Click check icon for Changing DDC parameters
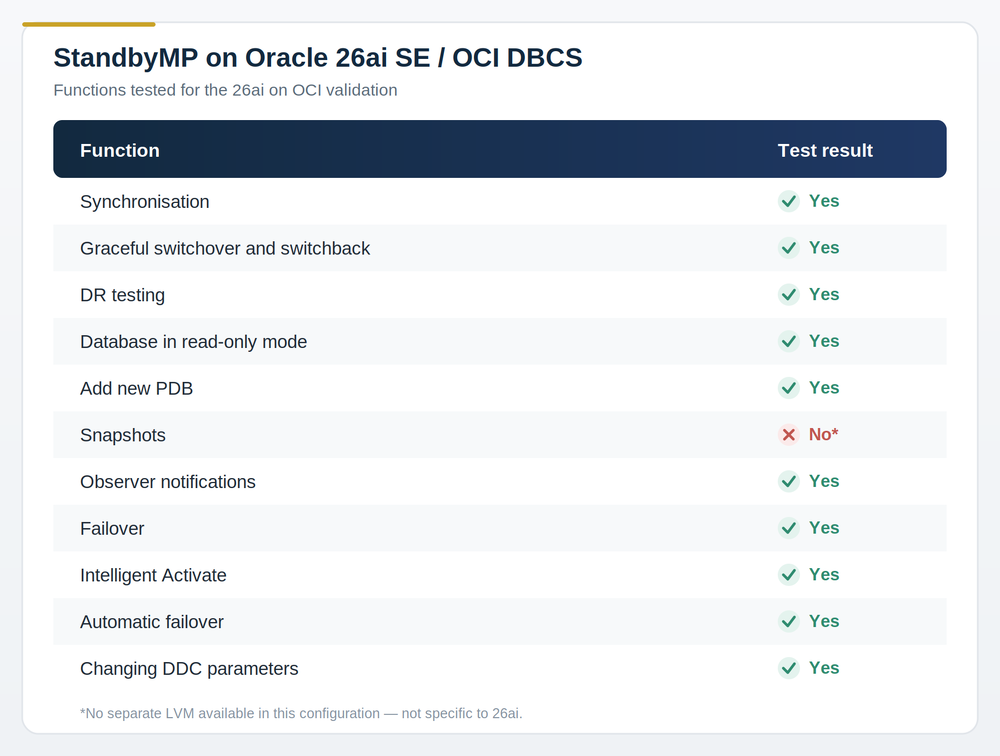This screenshot has height=756, width=1000. [789, 668]
